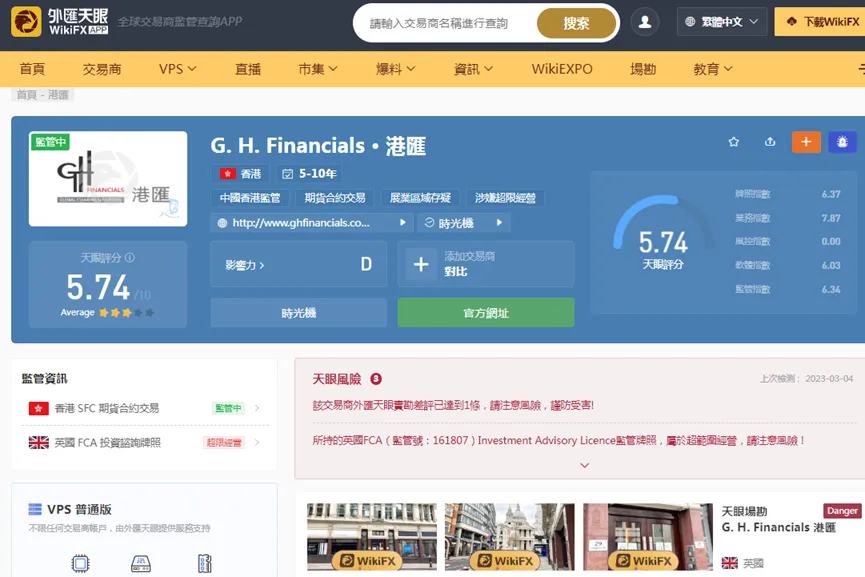Open 英國 FCA 投資諮詢牌照 row arrow

pyautogui.click(x=257, y=442)
